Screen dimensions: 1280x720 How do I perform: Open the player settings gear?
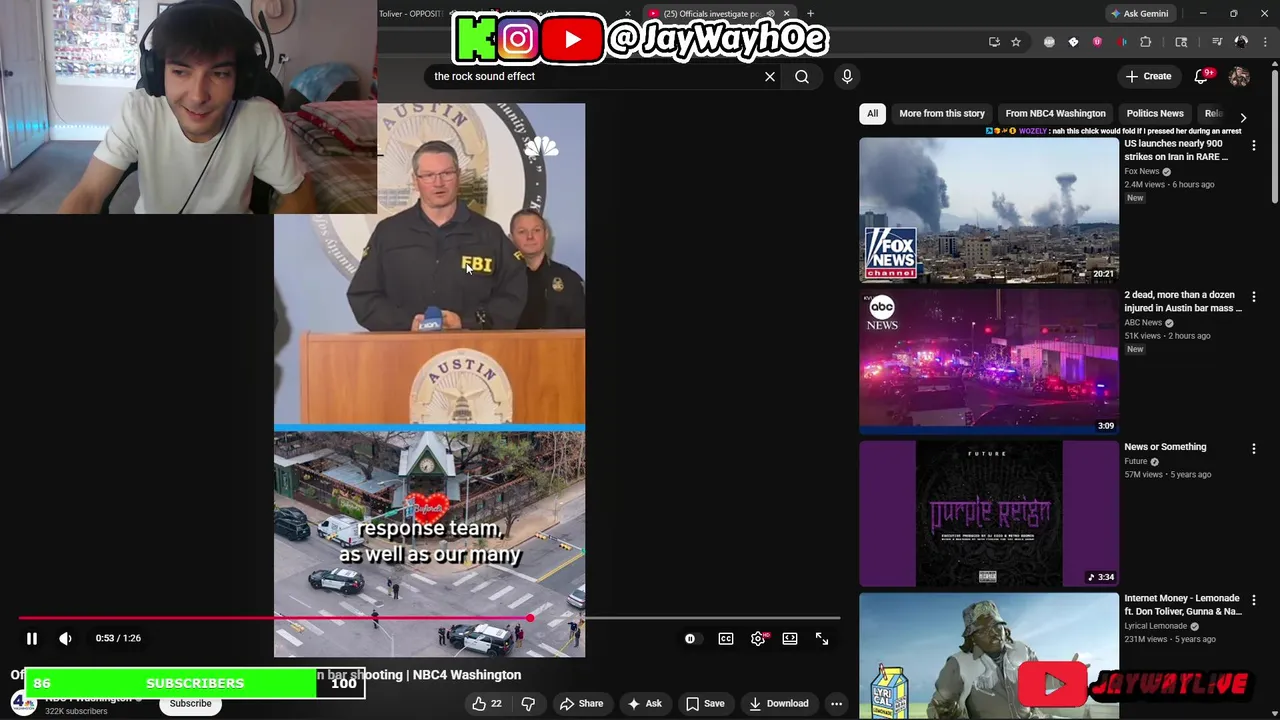click(x=758, y=638)
